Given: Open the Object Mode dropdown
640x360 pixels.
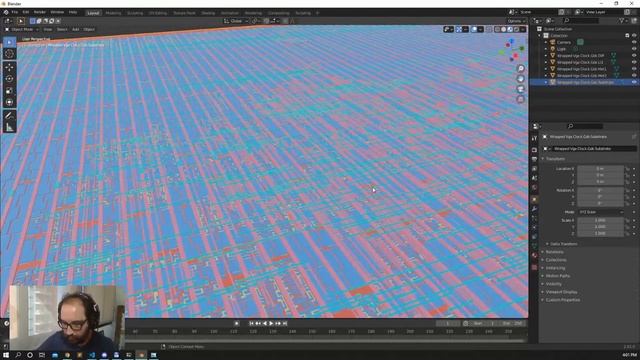Looking at the screenshot, I should (21, 29).
